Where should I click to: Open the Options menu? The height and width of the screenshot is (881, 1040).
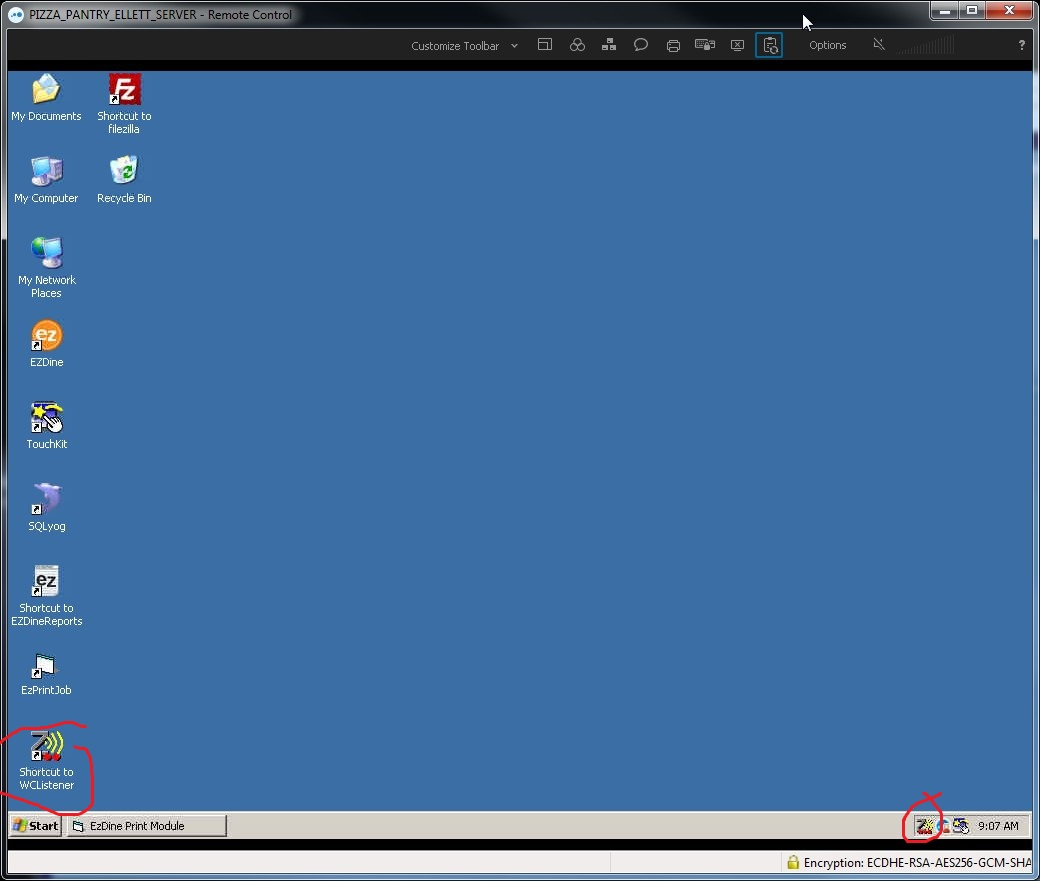[x=827, y=45]
